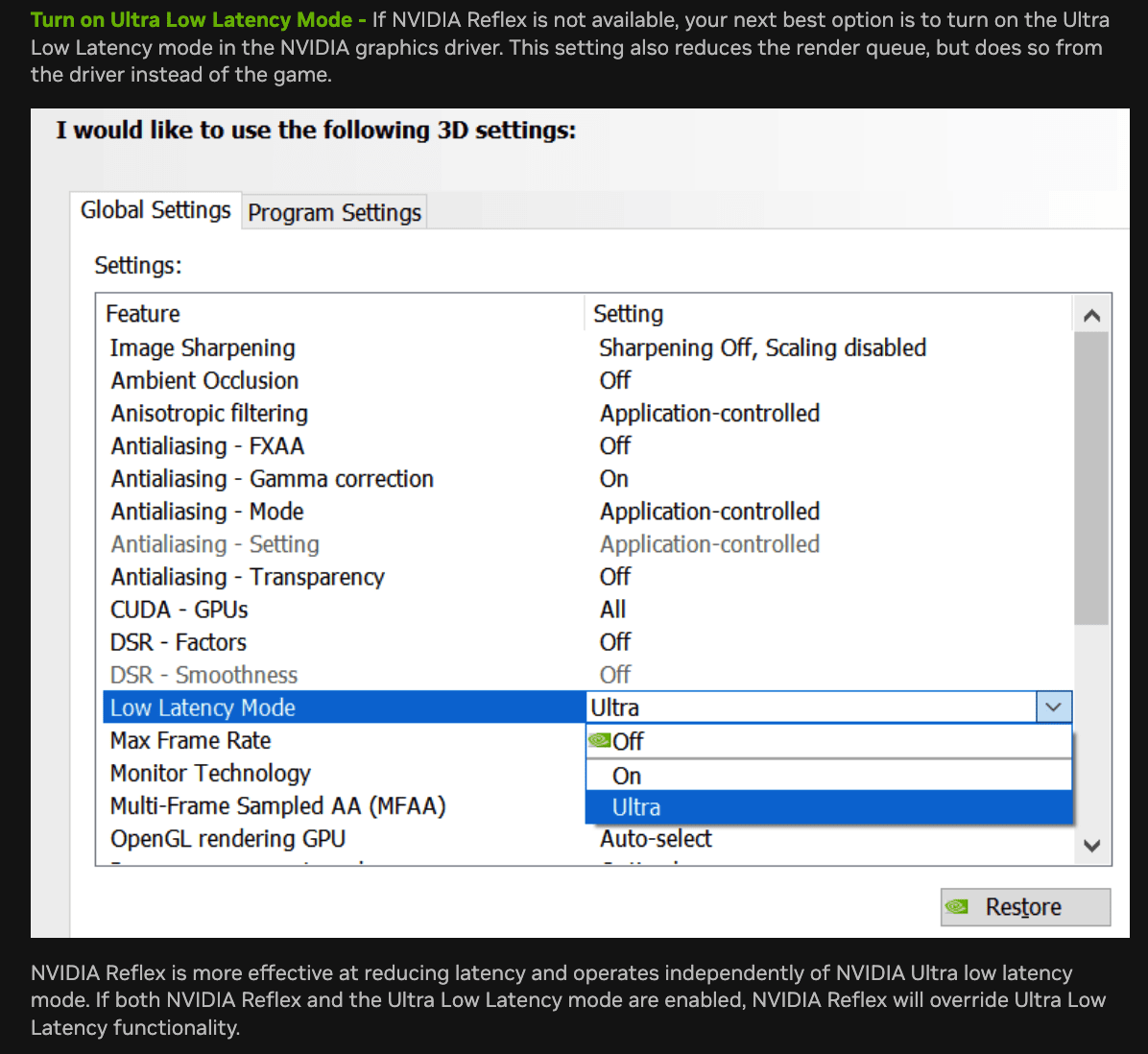The image size is (1148, 1054).
Task: Choose the Max Frame Rate row
Action: (190, 740)
